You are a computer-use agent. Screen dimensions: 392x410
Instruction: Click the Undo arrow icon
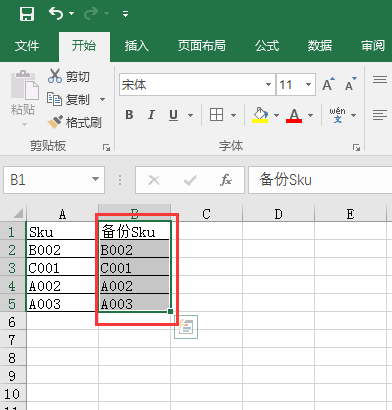point(56,13)
